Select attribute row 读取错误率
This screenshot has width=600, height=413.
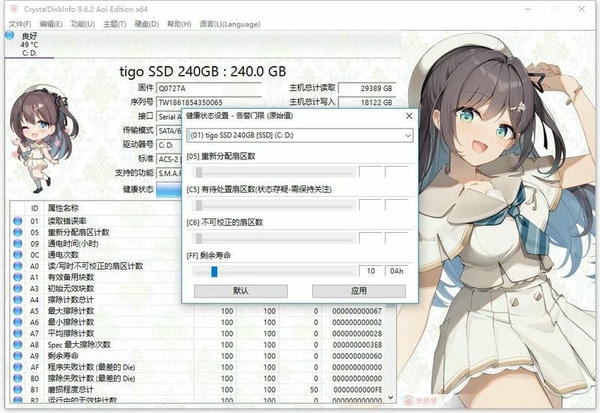[x=96, y=221]
